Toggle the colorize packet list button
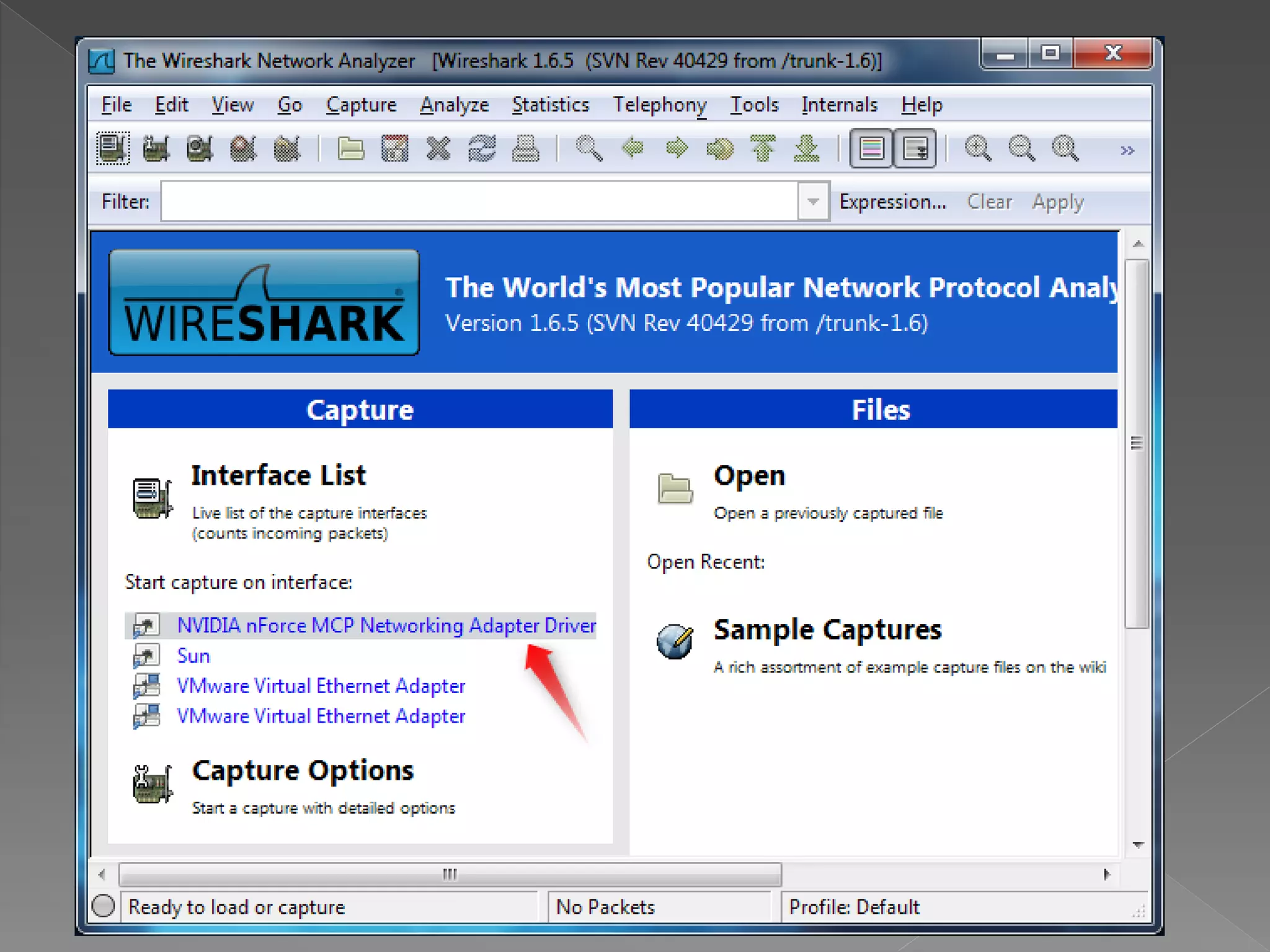Viewport: 1270px width, 952px height. tap(871, 149)
